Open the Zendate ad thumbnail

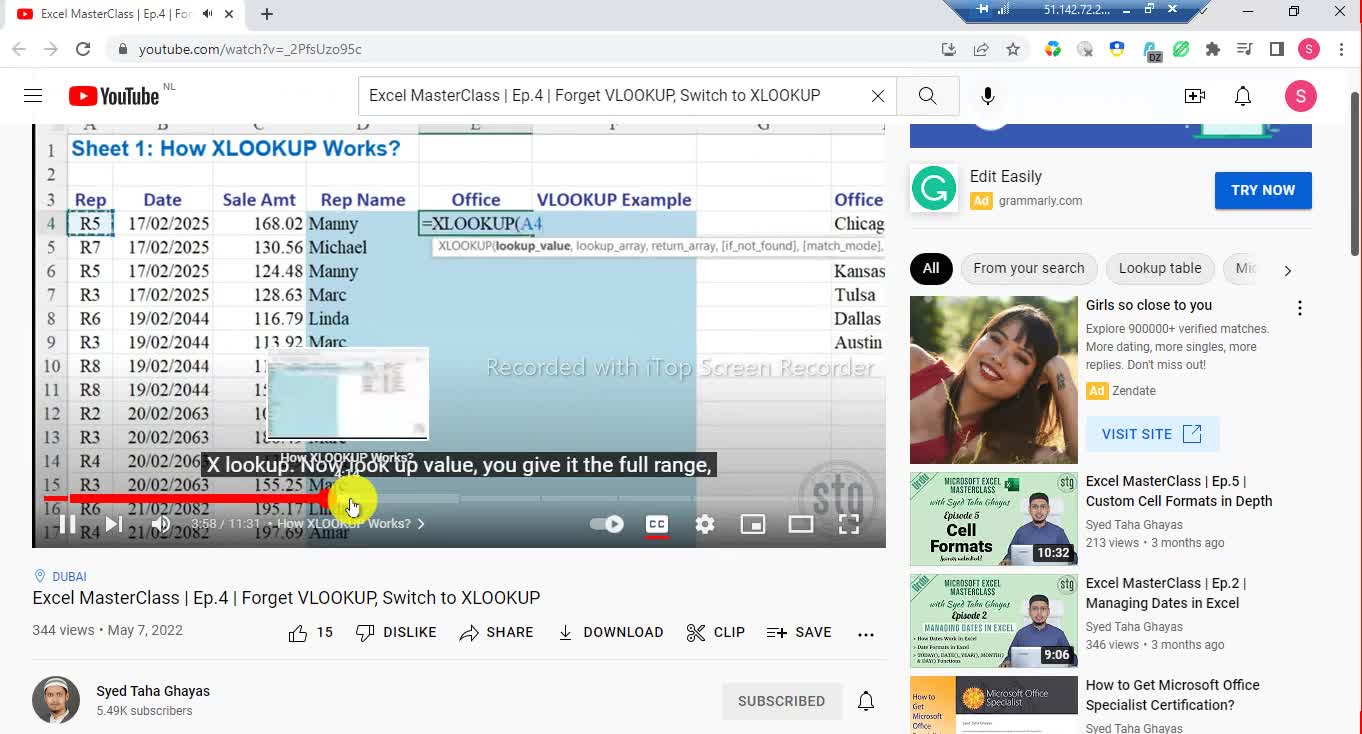[x=993, y=380]
